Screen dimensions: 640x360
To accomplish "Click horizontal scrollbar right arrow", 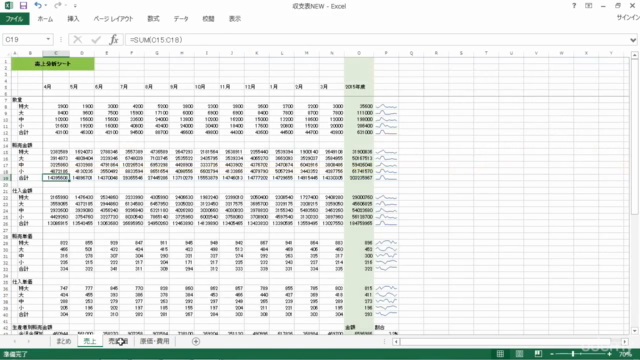I will 625,342.
